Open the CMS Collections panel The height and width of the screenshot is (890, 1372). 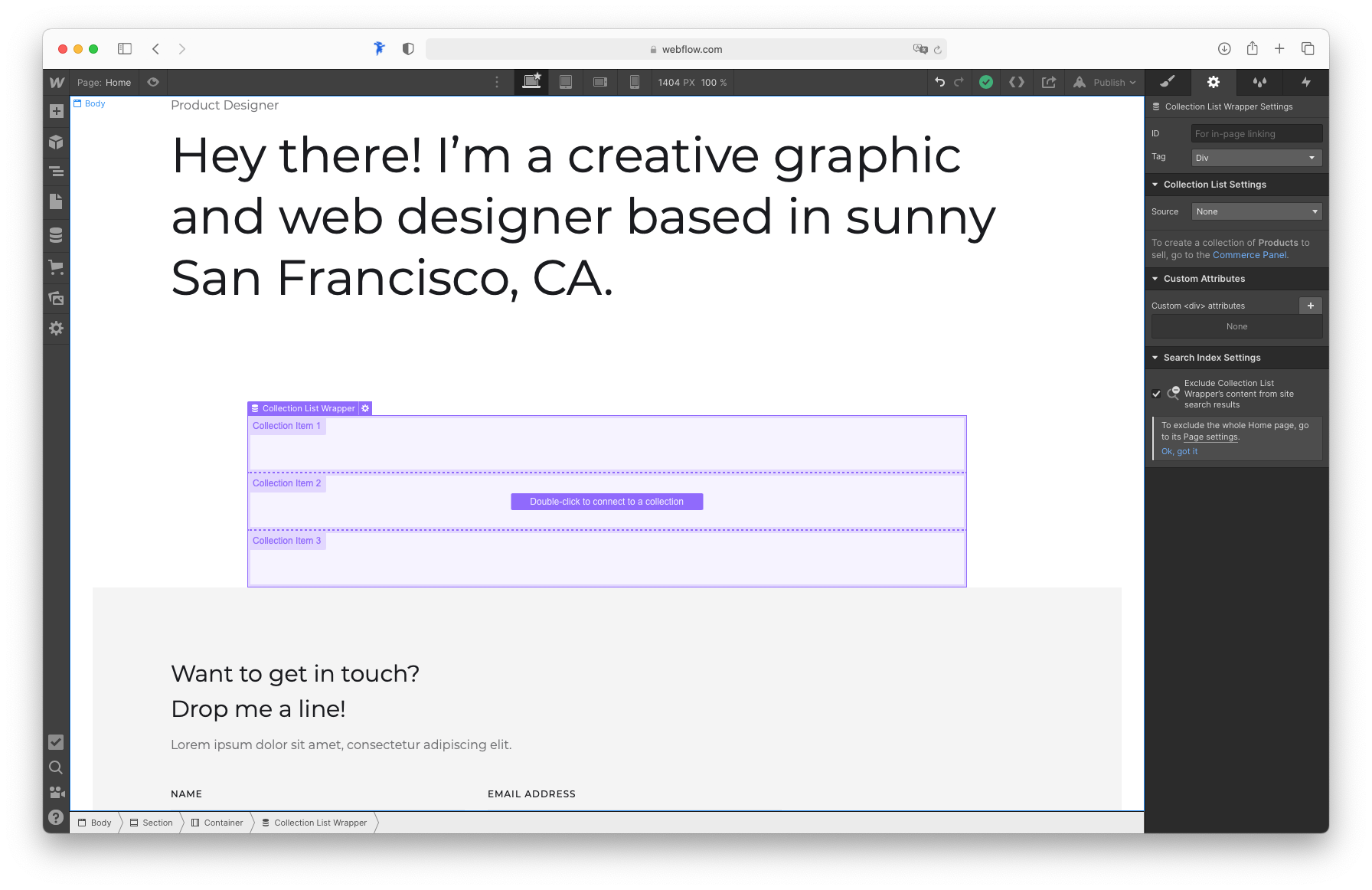pos(56,235)
